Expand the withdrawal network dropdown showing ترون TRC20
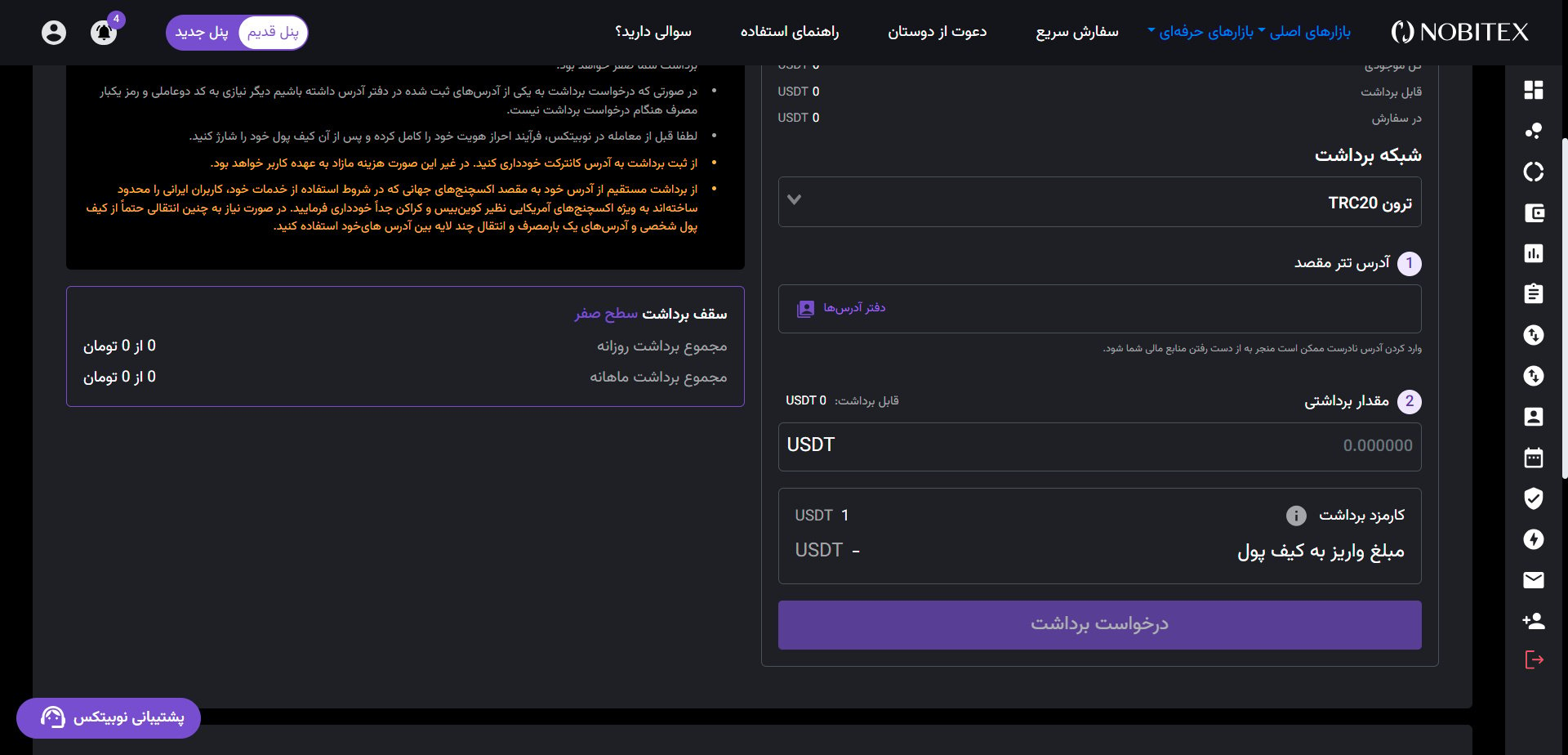The height and width of the screenshot is (755, 1568). (x=1099, y=202)
